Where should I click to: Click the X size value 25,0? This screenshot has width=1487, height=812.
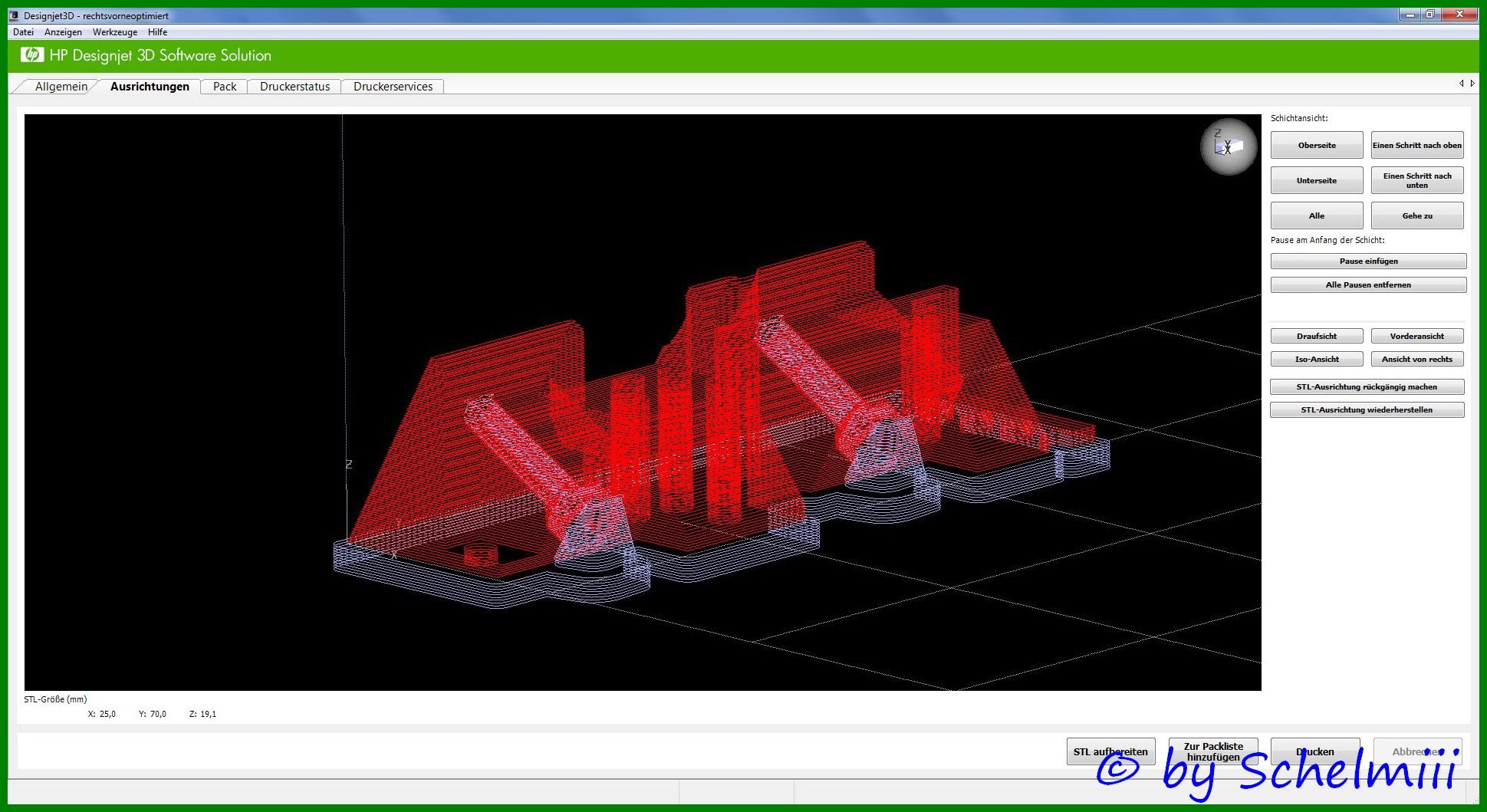pyautogui.click(x=107, y=714)
